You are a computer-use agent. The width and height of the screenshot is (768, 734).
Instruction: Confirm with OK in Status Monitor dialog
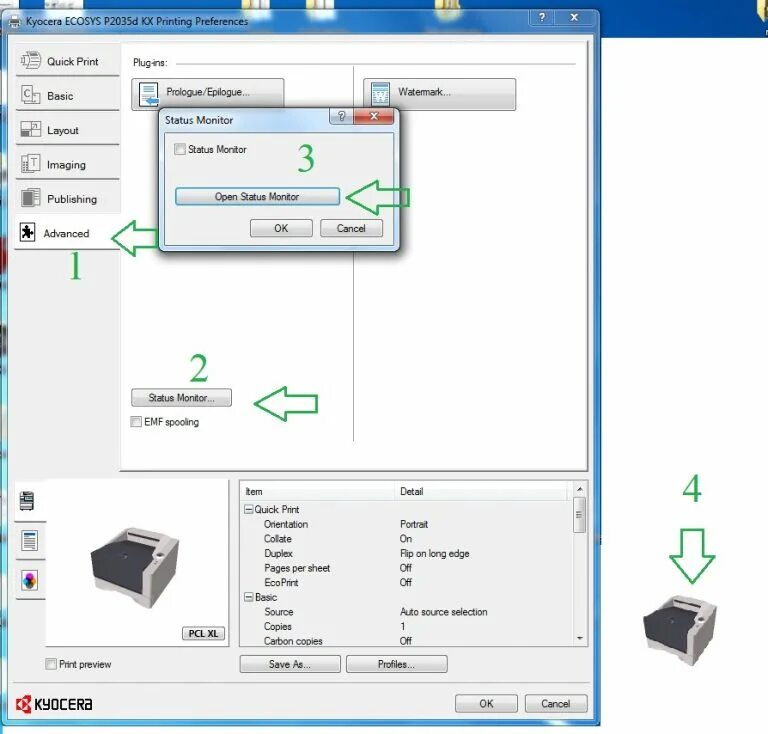click(281, 228)
